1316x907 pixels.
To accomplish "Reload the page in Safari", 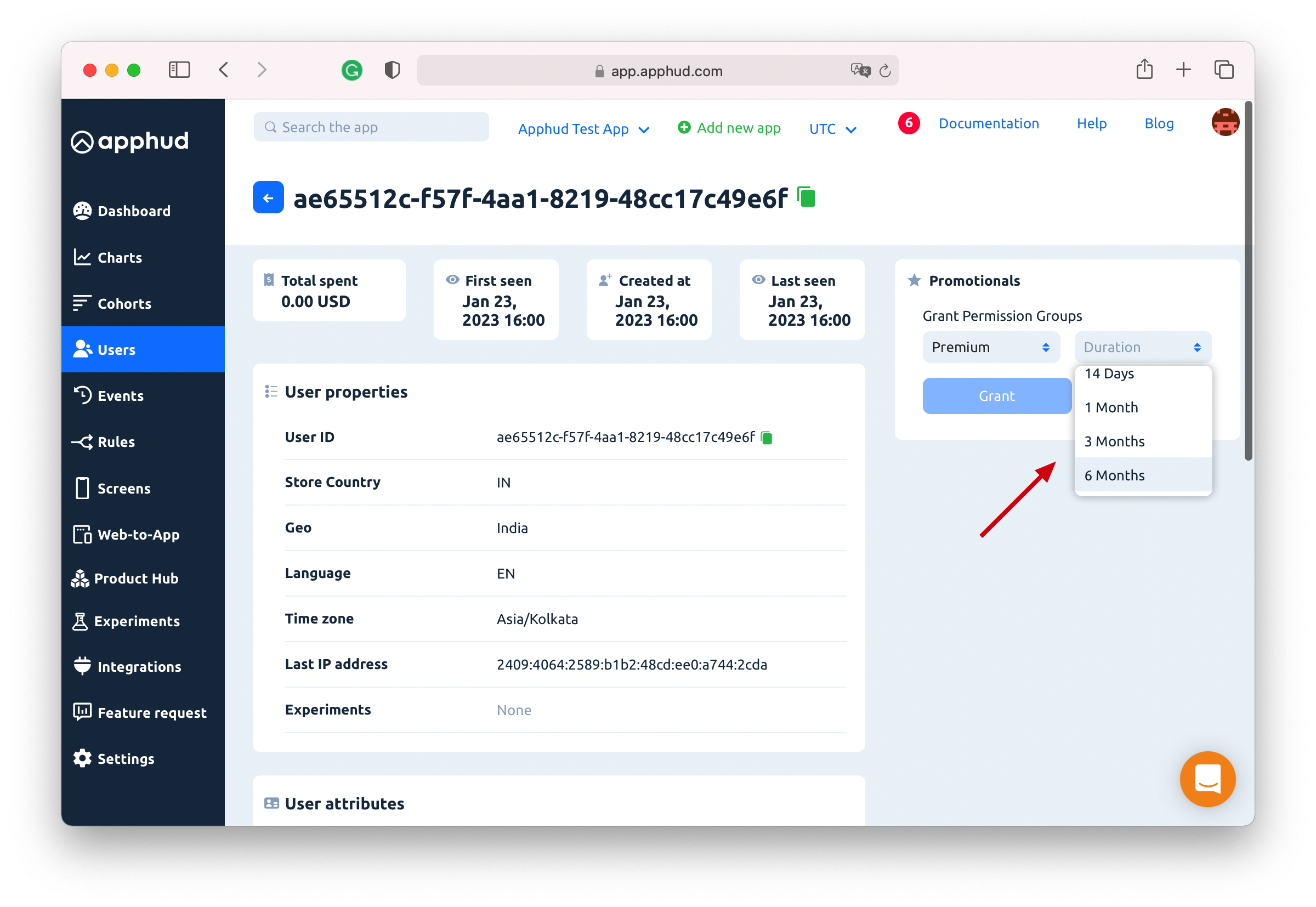I will [884, 71].
